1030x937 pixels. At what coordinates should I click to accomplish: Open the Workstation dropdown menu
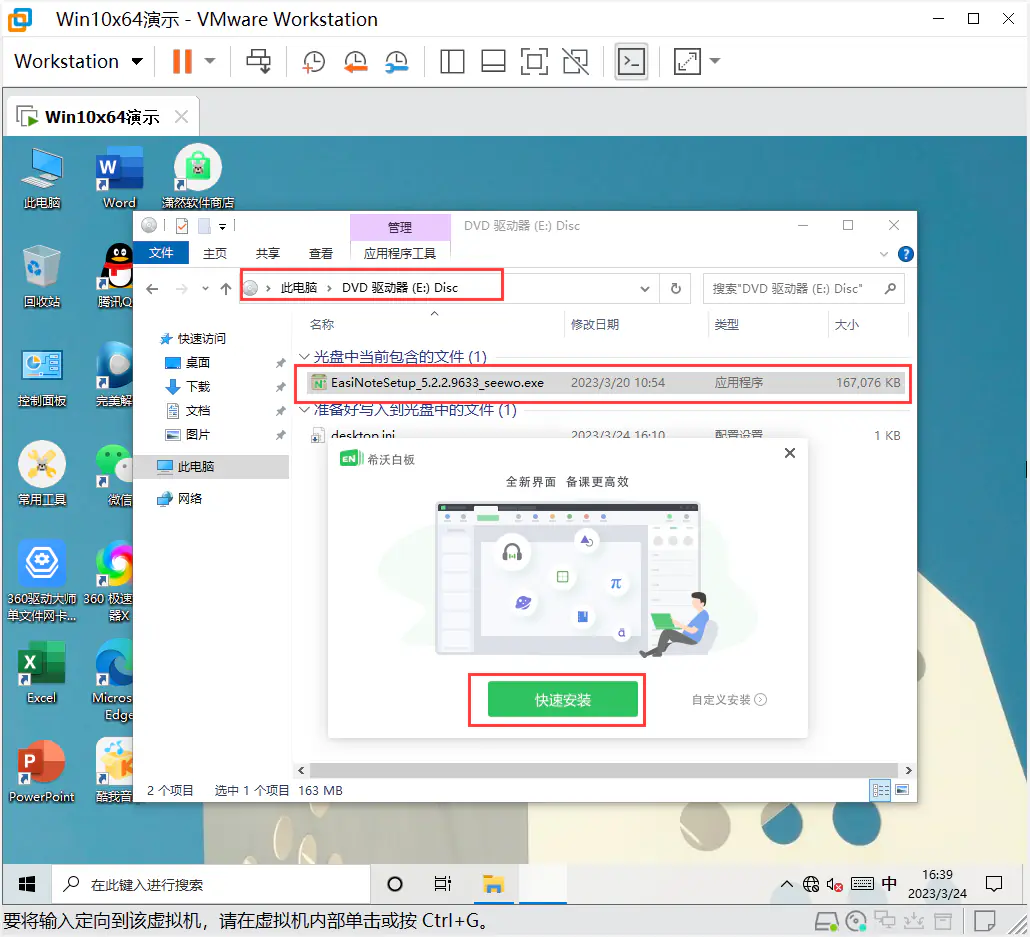(79, 62)
